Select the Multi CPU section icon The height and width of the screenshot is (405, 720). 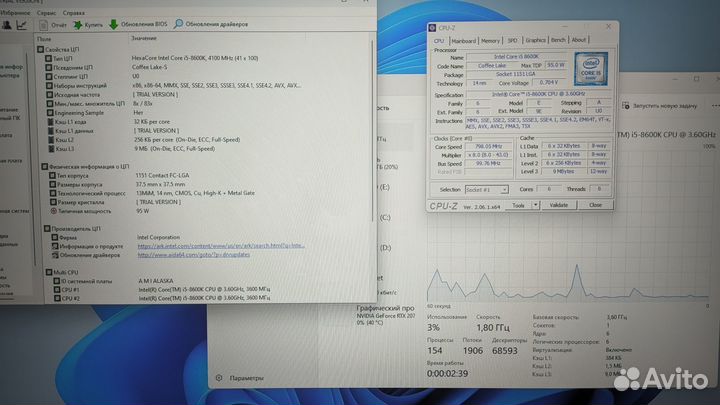point(49,272)
